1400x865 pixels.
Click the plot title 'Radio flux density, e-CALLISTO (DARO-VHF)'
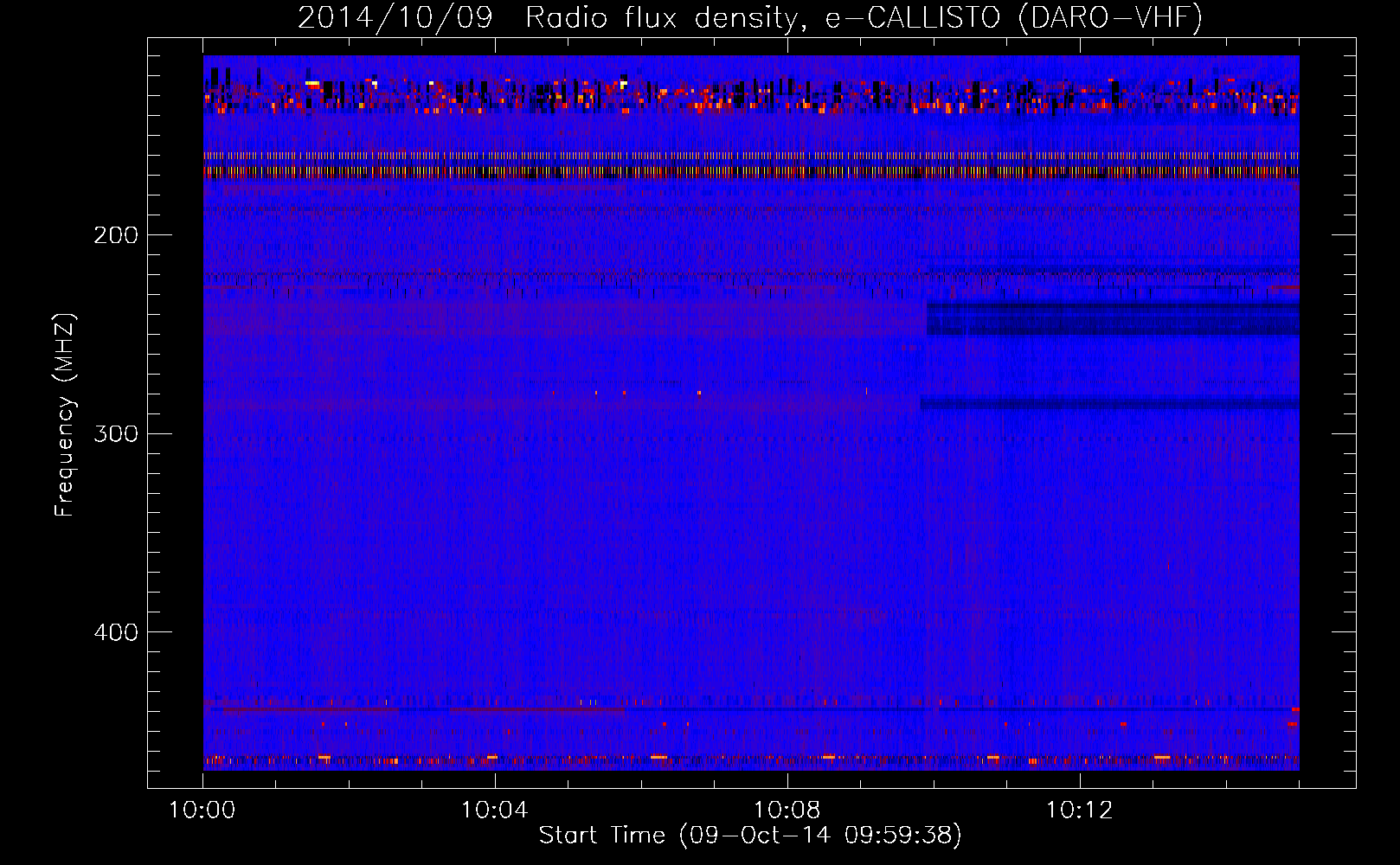(864, 17)
